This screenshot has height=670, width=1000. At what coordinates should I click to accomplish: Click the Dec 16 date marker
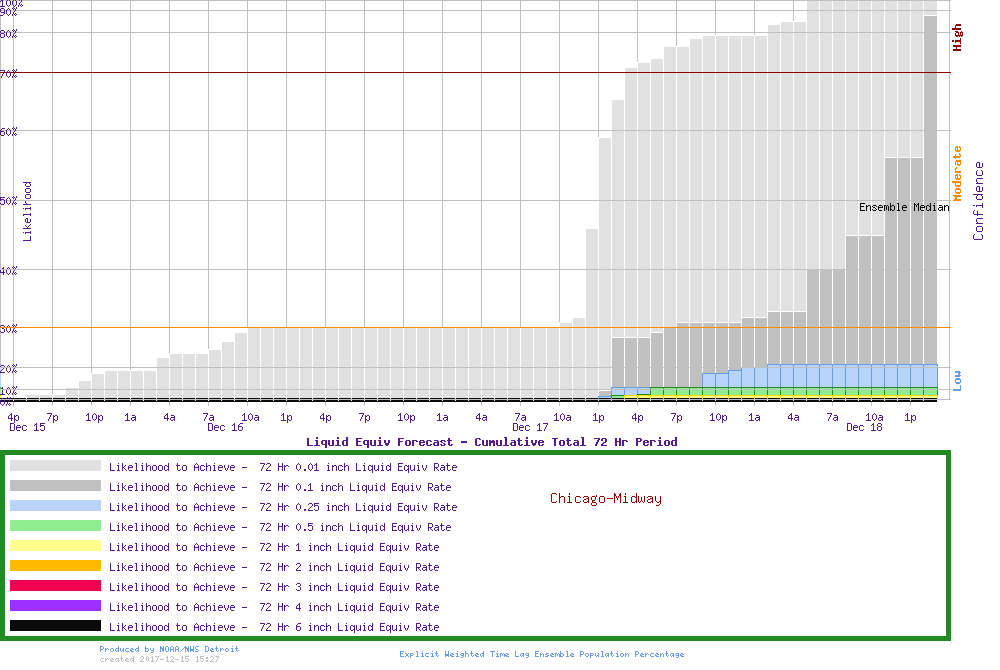[x=225, y=428]
